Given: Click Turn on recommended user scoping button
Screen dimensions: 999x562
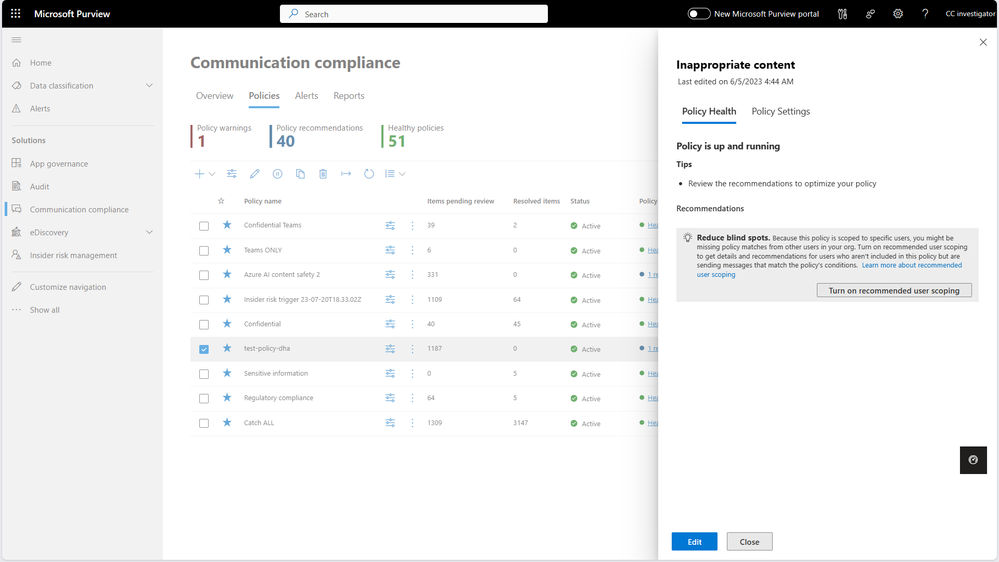Looking at the screenshot, I should [x=894, y=291].
